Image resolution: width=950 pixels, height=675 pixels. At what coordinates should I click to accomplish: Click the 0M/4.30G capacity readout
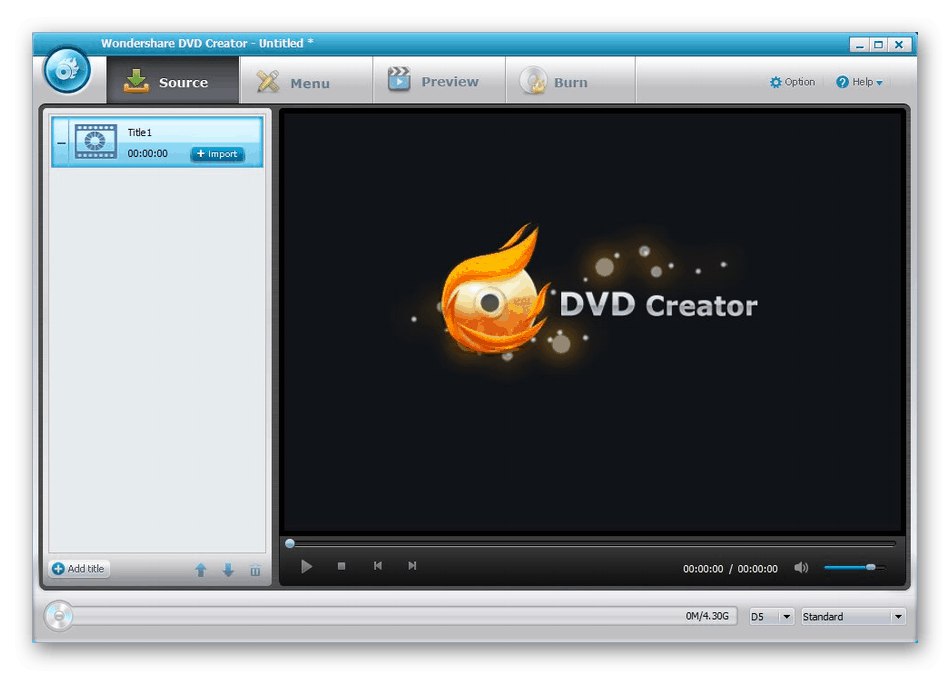tap(707, 616)
